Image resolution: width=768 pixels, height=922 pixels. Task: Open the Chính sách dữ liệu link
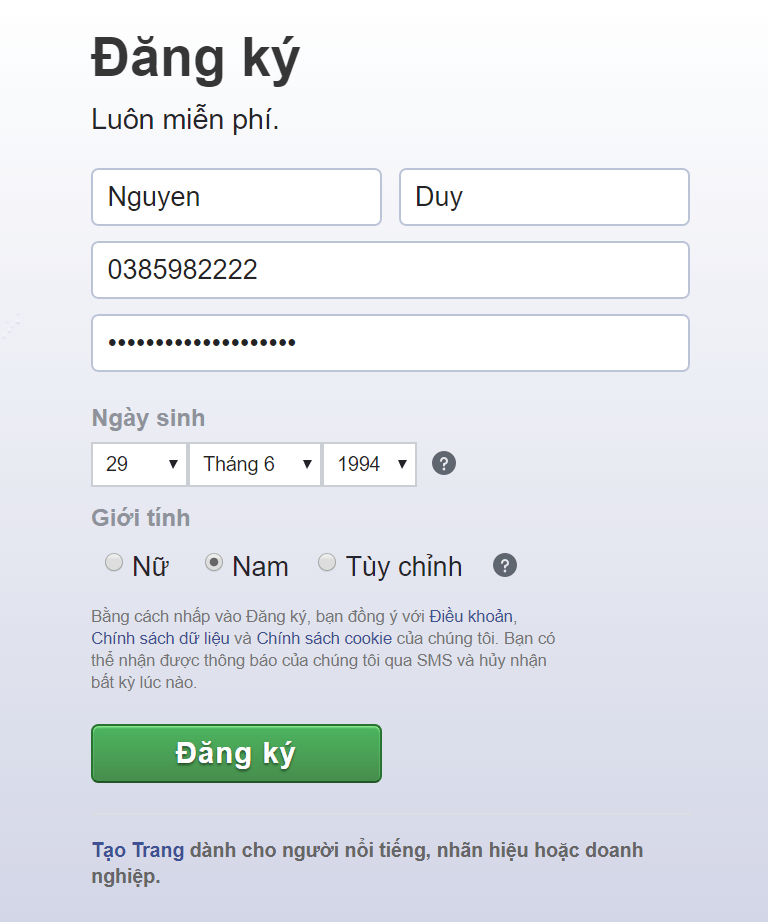coord(160,639)
